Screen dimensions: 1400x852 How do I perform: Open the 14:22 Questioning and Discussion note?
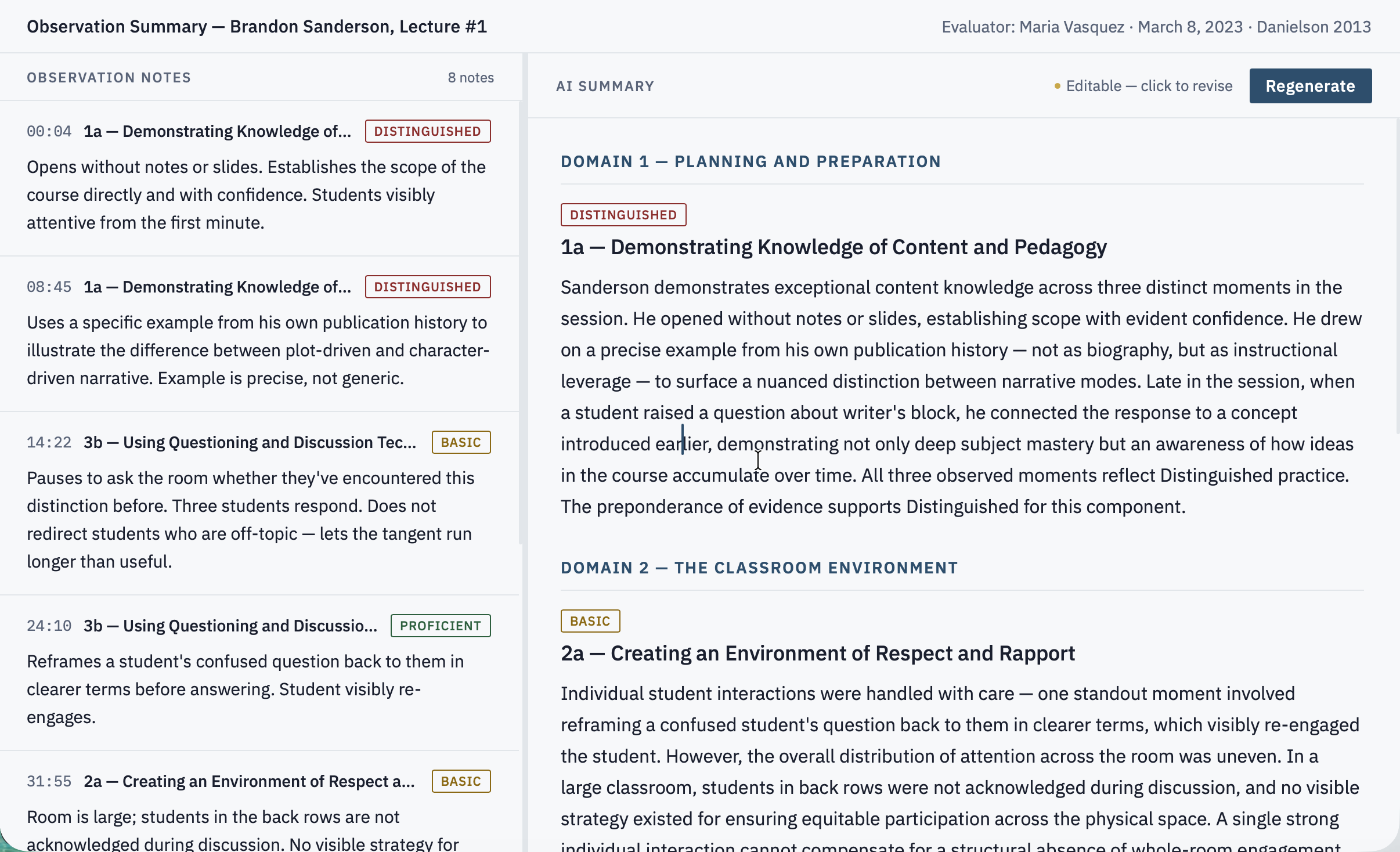(x=250, y=442)
